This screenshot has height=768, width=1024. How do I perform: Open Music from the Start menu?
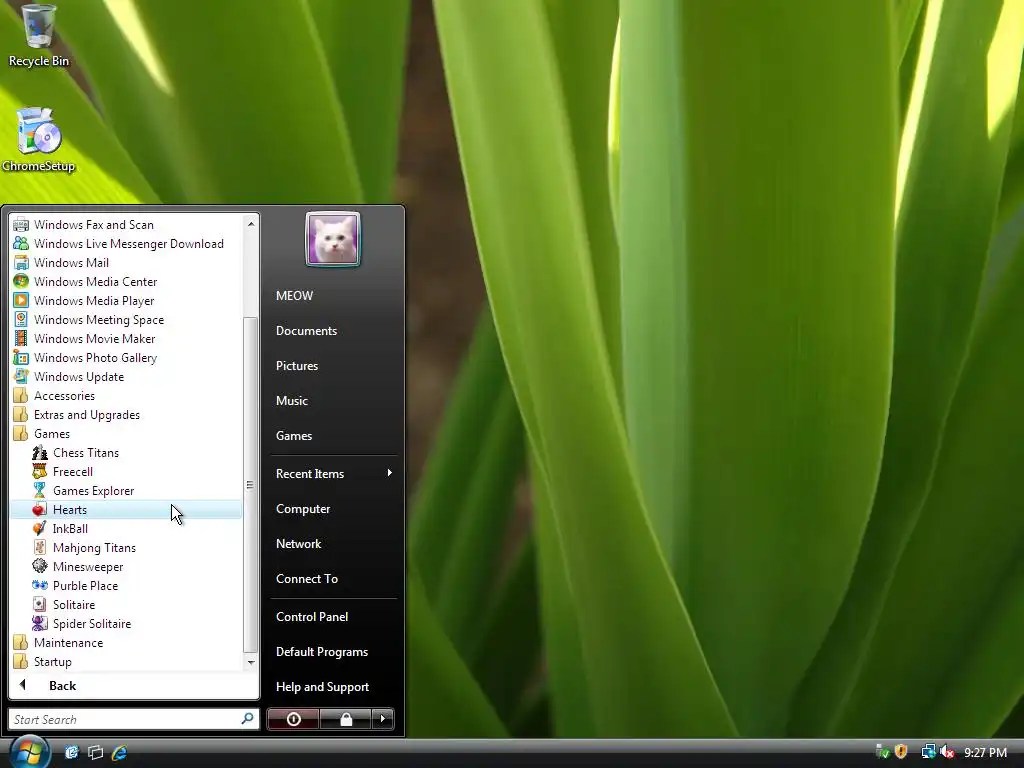point(292,401)
